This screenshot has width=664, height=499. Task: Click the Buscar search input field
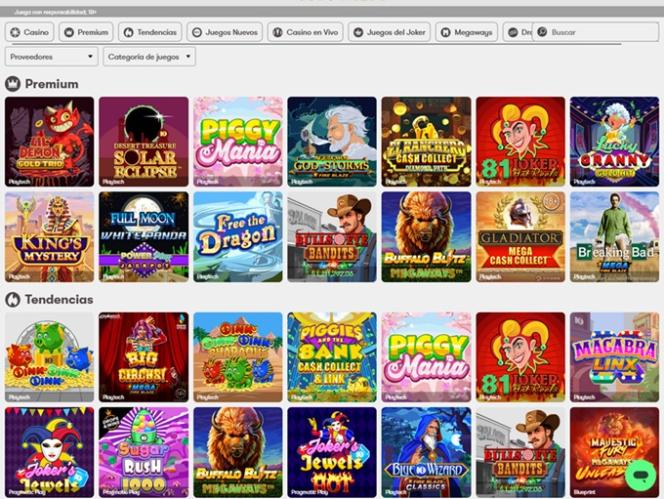pos(597,32)
